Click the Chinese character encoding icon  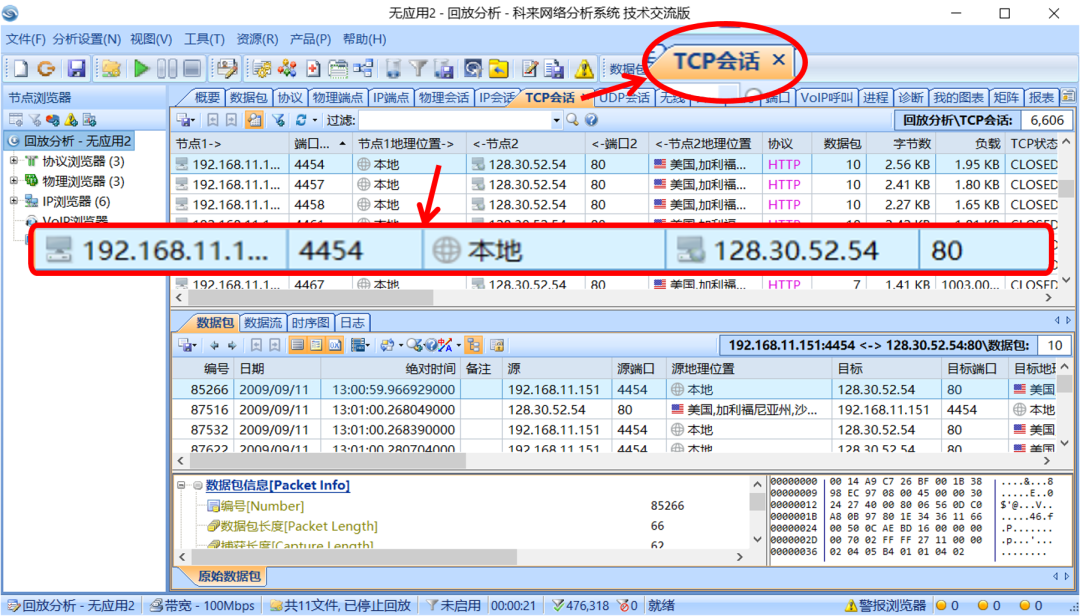(x=446, y=345)
